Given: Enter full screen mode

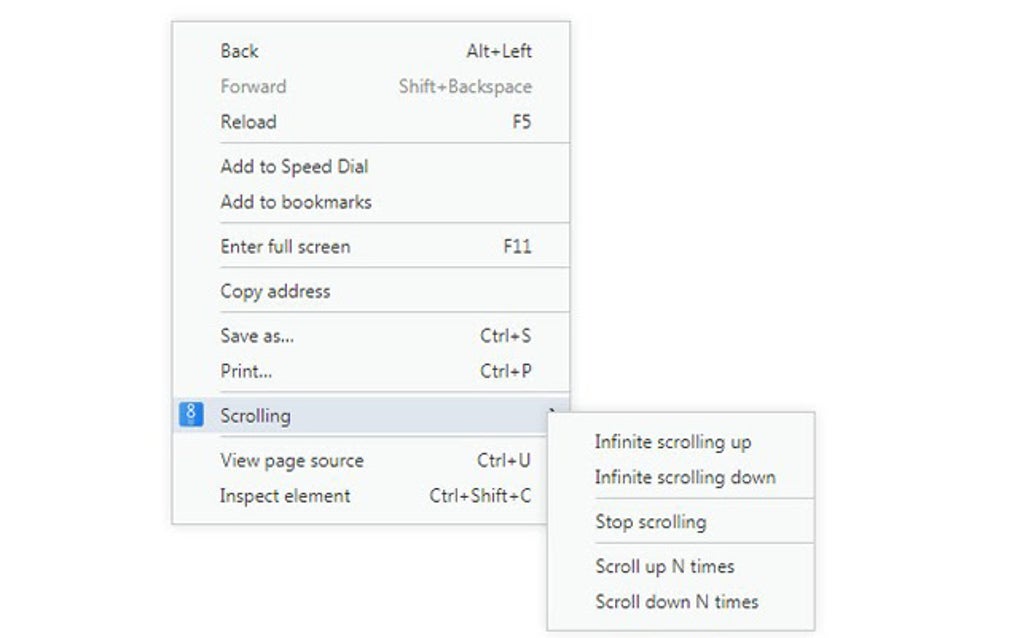Looking at the screenshot, I should [286, 246].
